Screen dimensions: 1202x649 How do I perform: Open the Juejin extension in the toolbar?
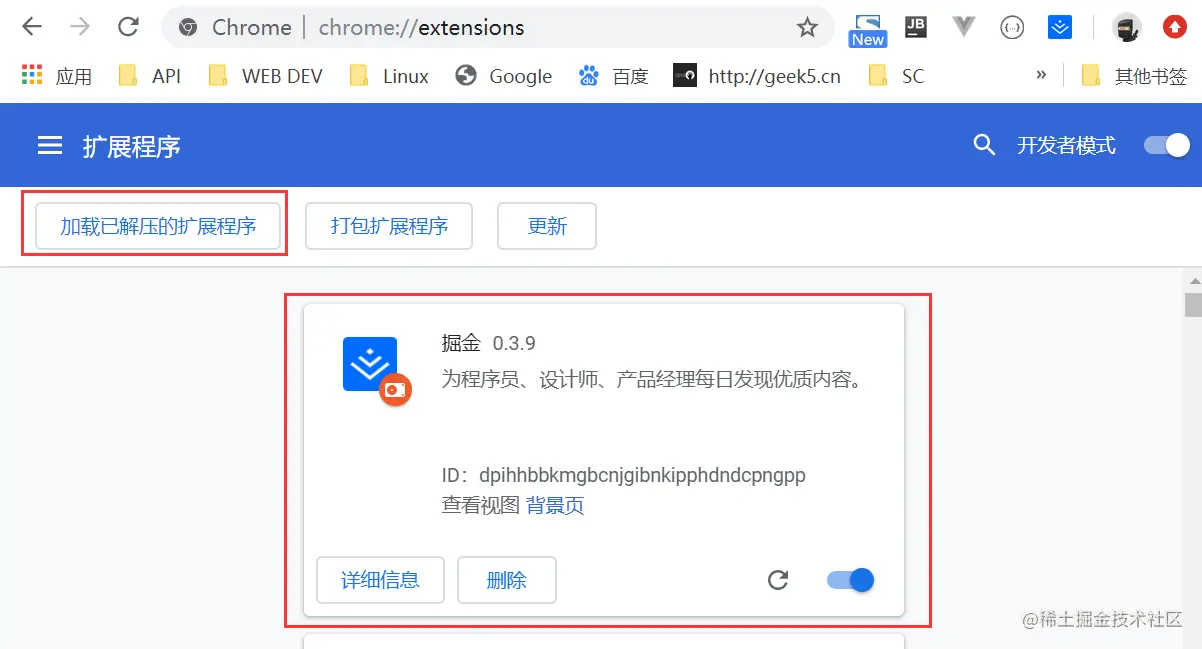(x=1060, y=27)
